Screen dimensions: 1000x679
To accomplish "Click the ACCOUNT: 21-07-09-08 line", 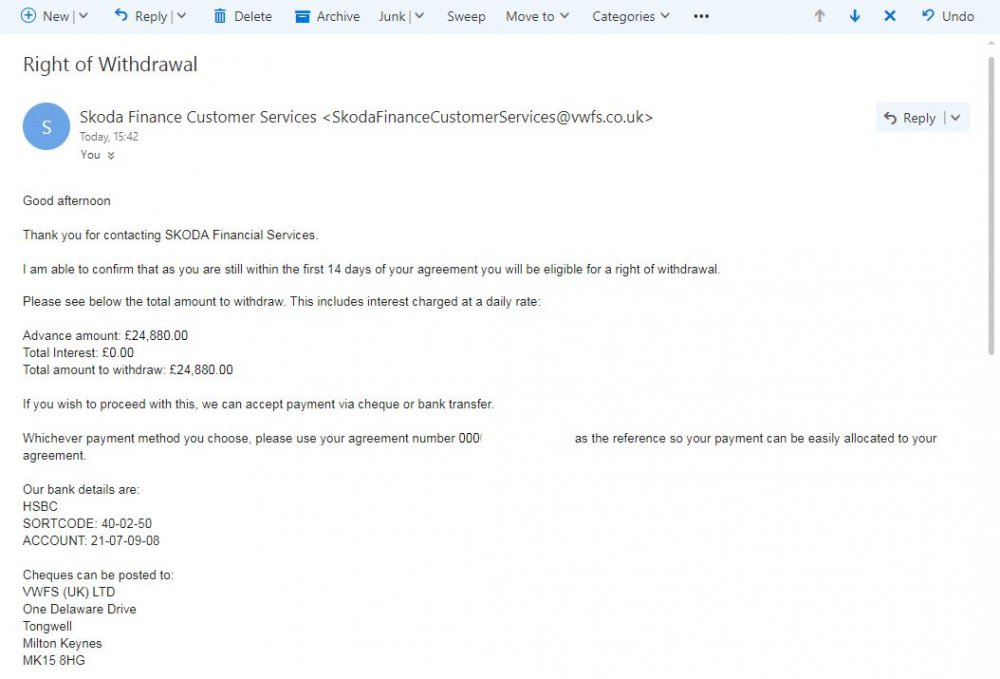I will (91, 541).
